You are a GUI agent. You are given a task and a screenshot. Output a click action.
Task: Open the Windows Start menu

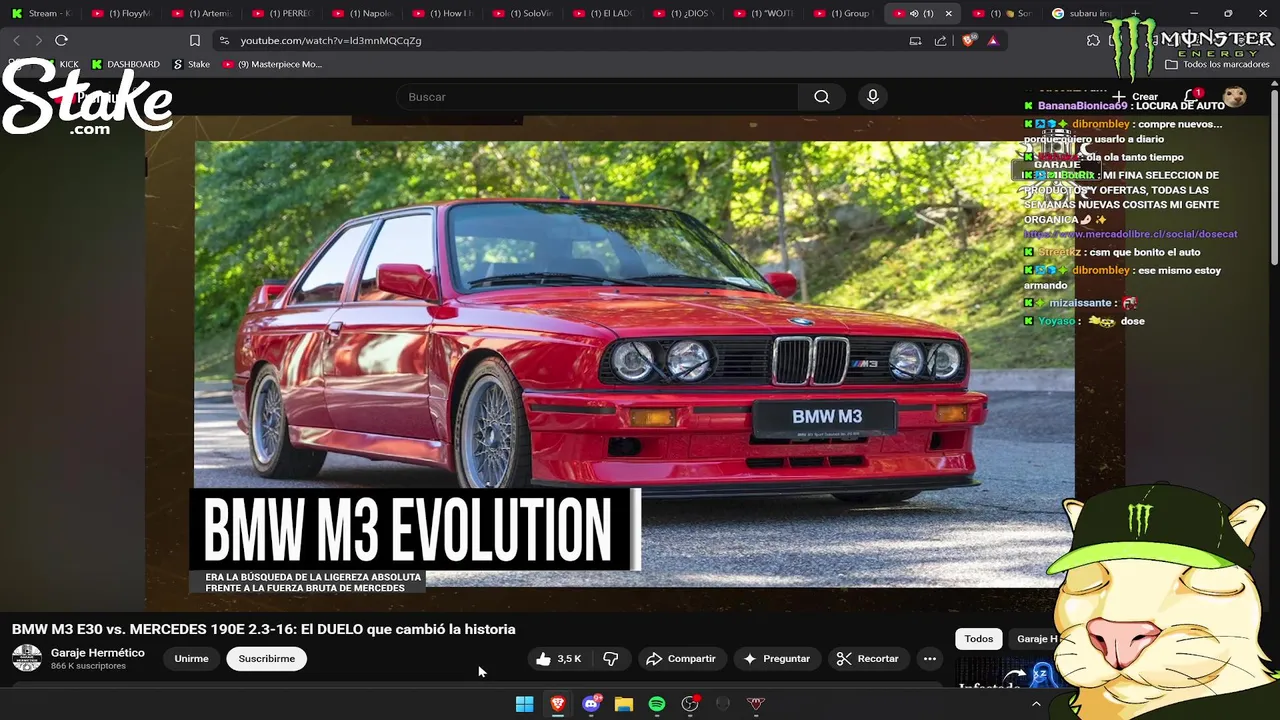coord(524,704)
